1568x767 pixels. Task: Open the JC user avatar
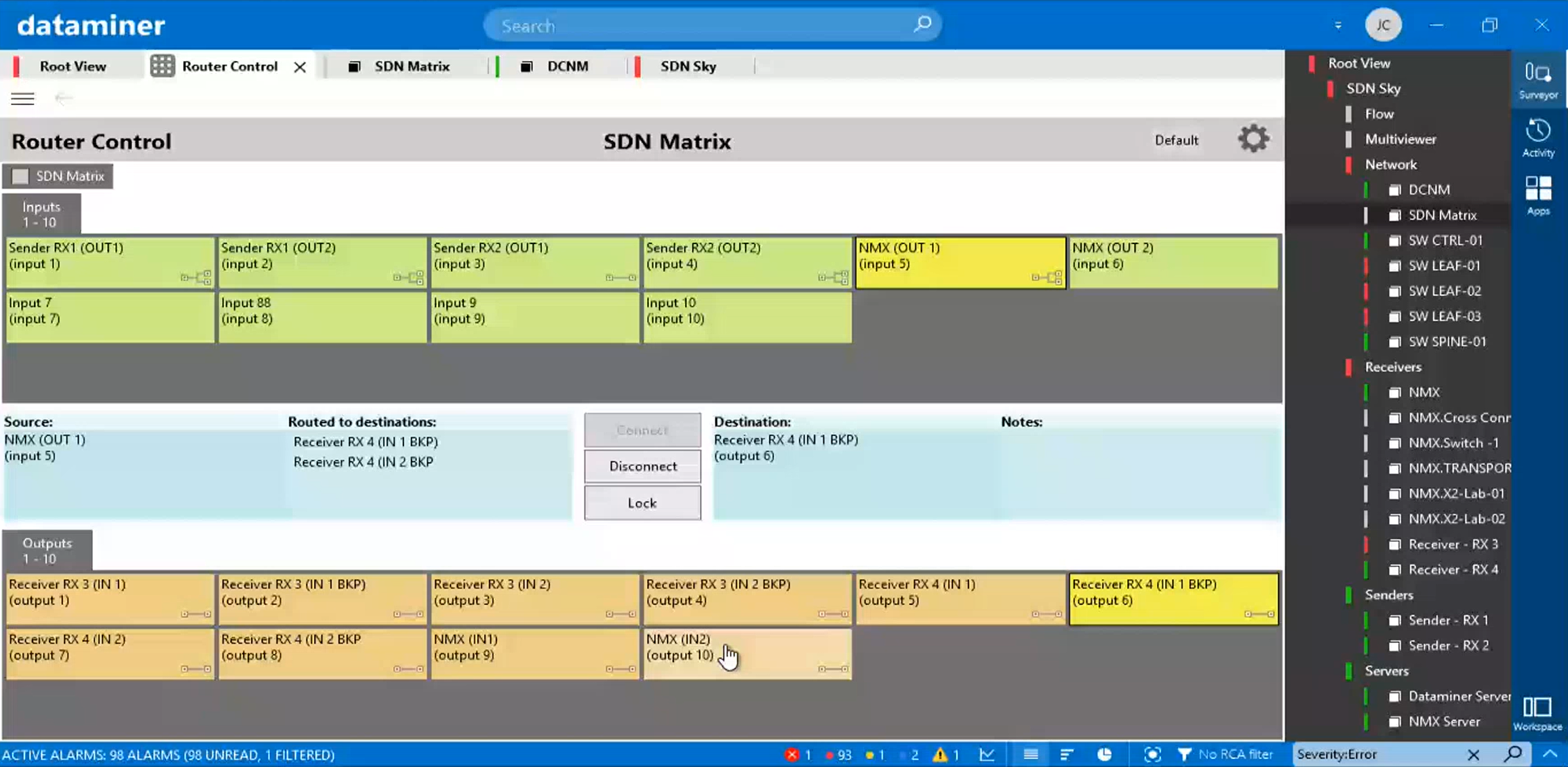click(x=1383, y=25)
